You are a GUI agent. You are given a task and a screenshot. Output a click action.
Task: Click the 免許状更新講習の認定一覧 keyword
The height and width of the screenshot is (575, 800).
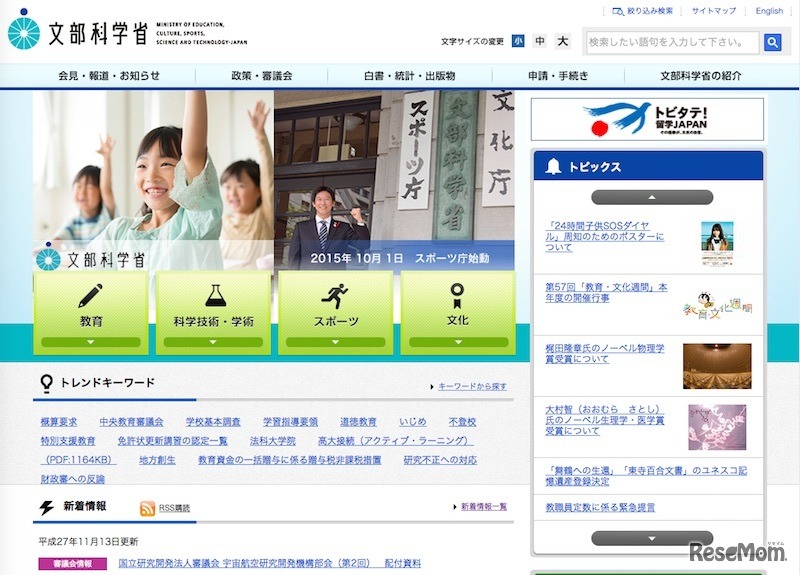click(x=172, y=441)
